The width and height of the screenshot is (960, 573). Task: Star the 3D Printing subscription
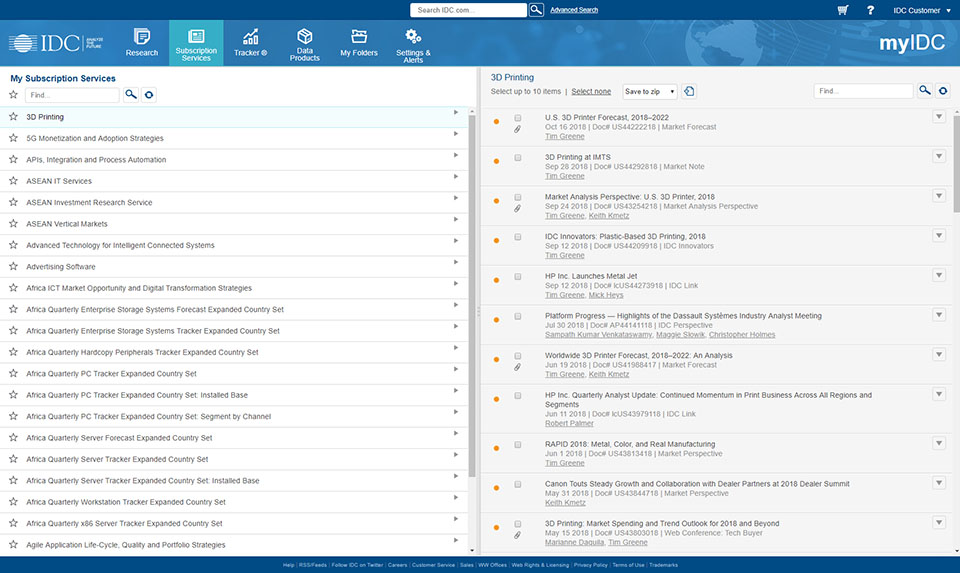[13, 116]
